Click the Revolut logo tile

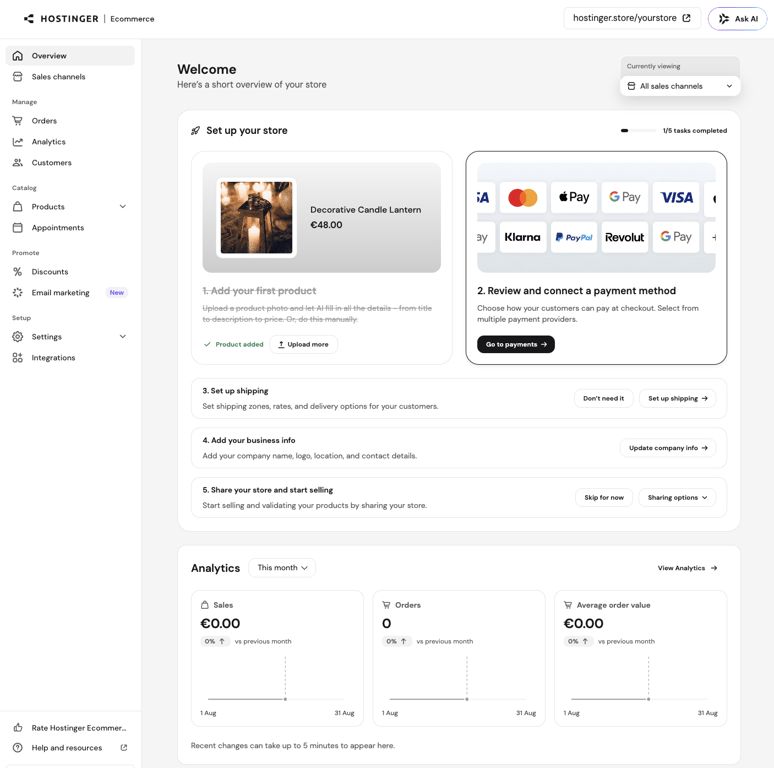[x=625, y=237]
